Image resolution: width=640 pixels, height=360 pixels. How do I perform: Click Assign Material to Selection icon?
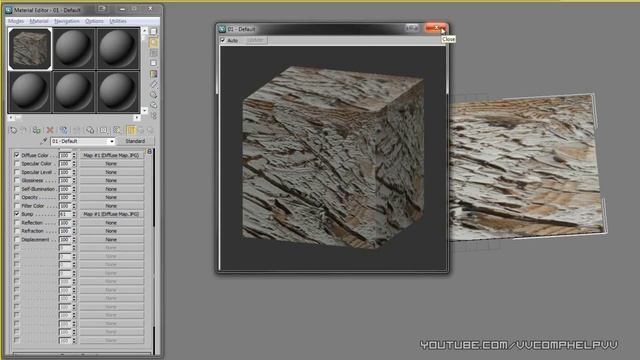(x=37, y=130)
